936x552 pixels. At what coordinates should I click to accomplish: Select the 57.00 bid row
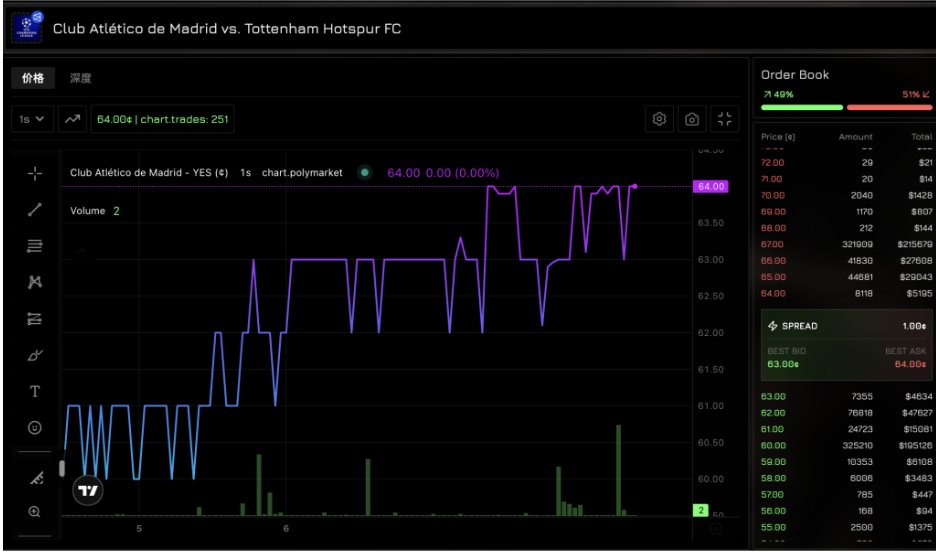coord(846,495)
